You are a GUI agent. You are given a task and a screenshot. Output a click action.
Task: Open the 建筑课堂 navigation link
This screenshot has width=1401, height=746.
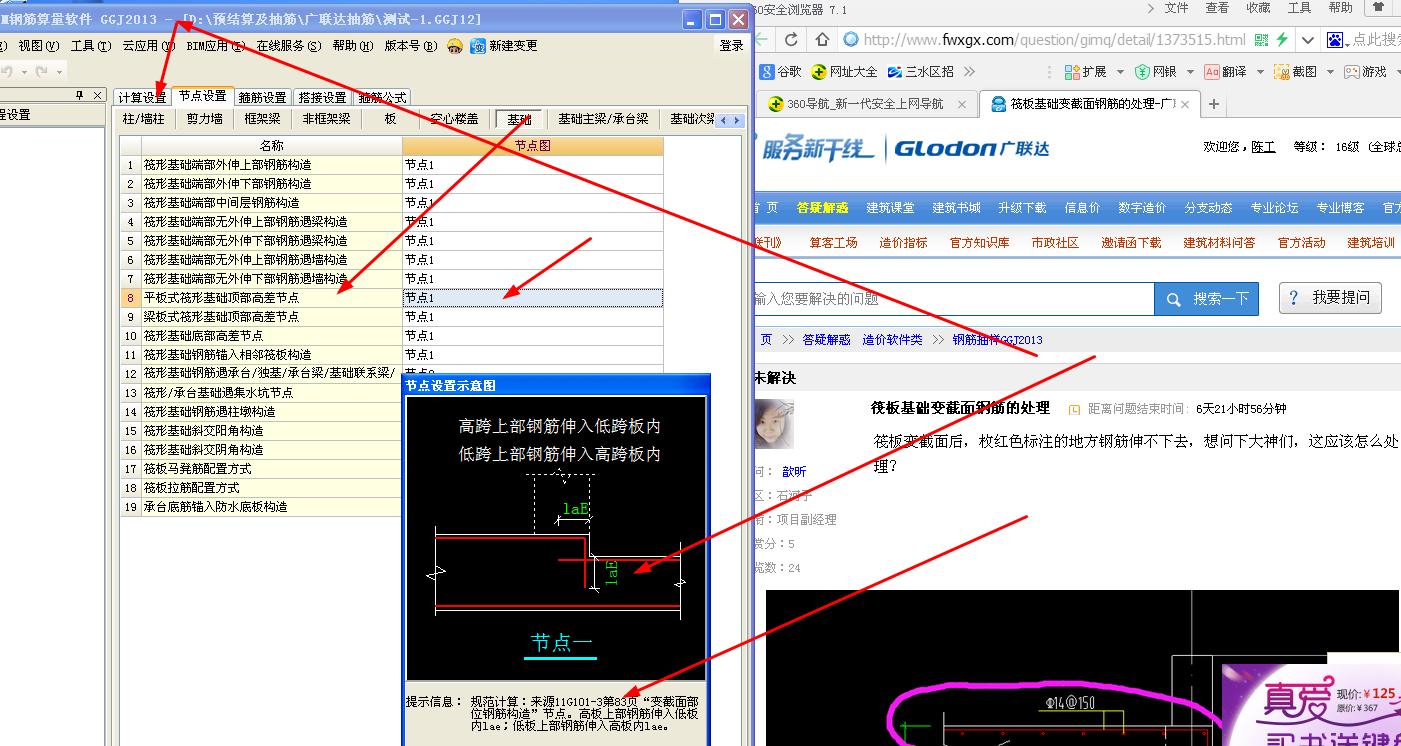[890, 208]
